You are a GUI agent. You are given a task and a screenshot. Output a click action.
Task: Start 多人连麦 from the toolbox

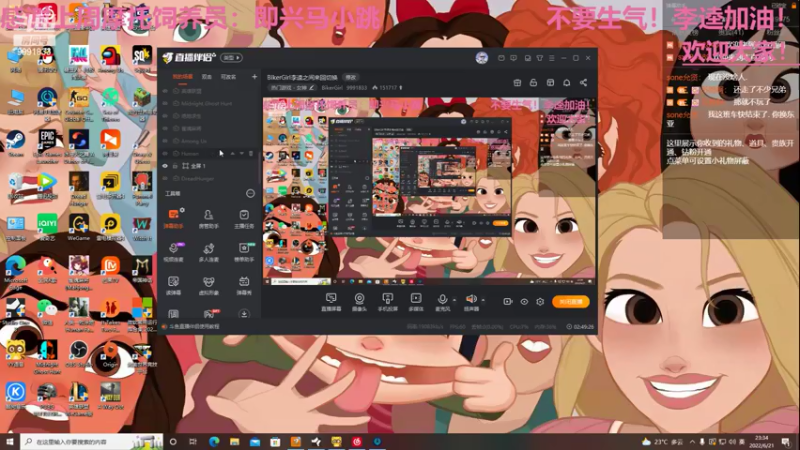click(208, 252)
